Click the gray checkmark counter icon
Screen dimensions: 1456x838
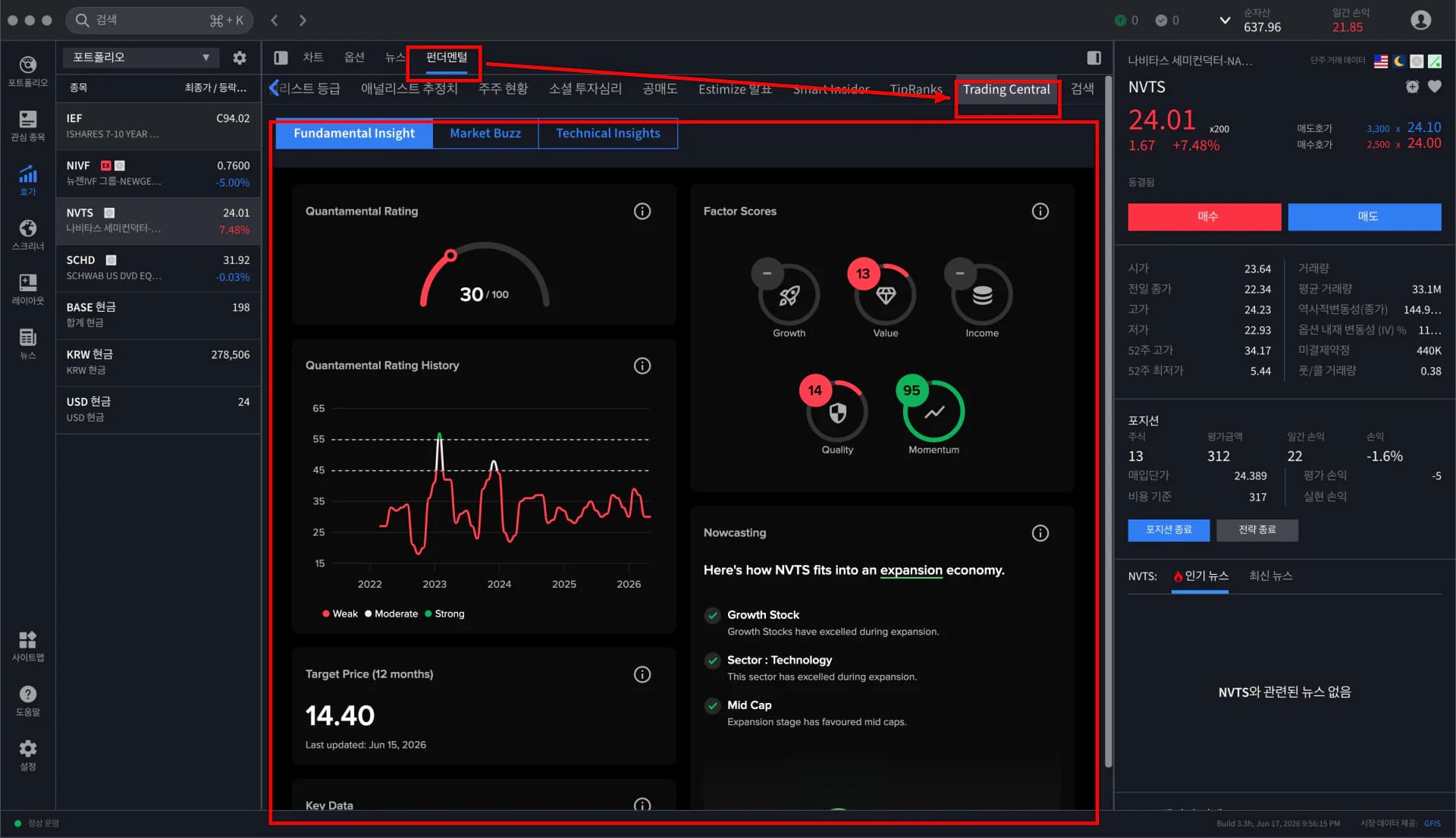(x=1161, y=20)
